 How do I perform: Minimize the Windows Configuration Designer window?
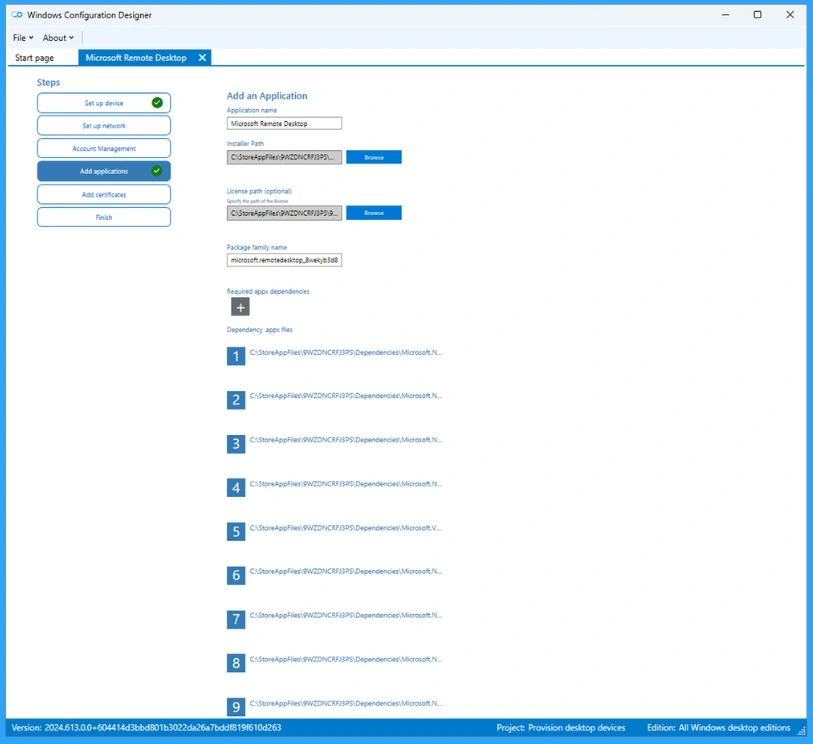click(x=725, y=15)
